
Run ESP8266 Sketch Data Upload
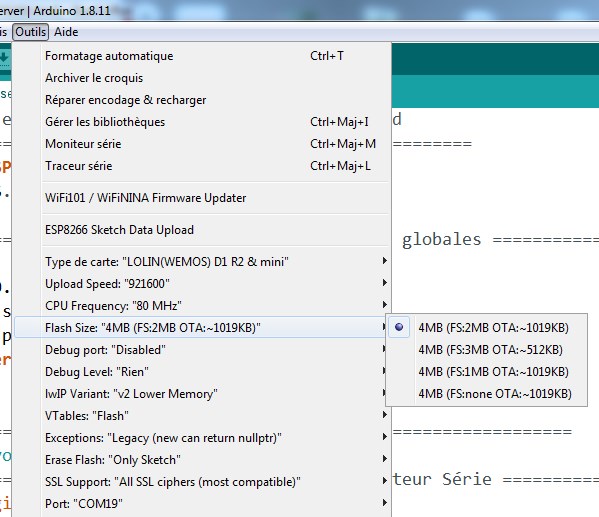(201, 230)
